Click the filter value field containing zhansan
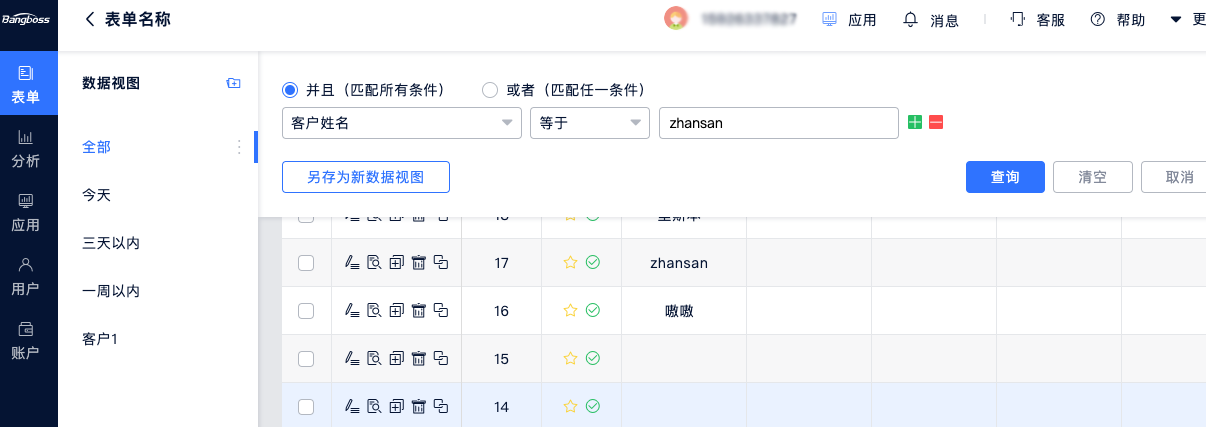 (778, 123)
